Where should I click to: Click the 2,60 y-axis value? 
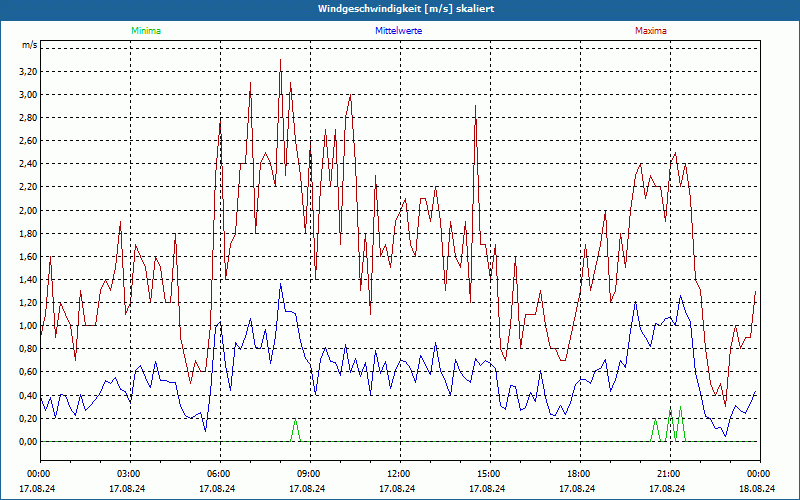click(x=28, y=141)
